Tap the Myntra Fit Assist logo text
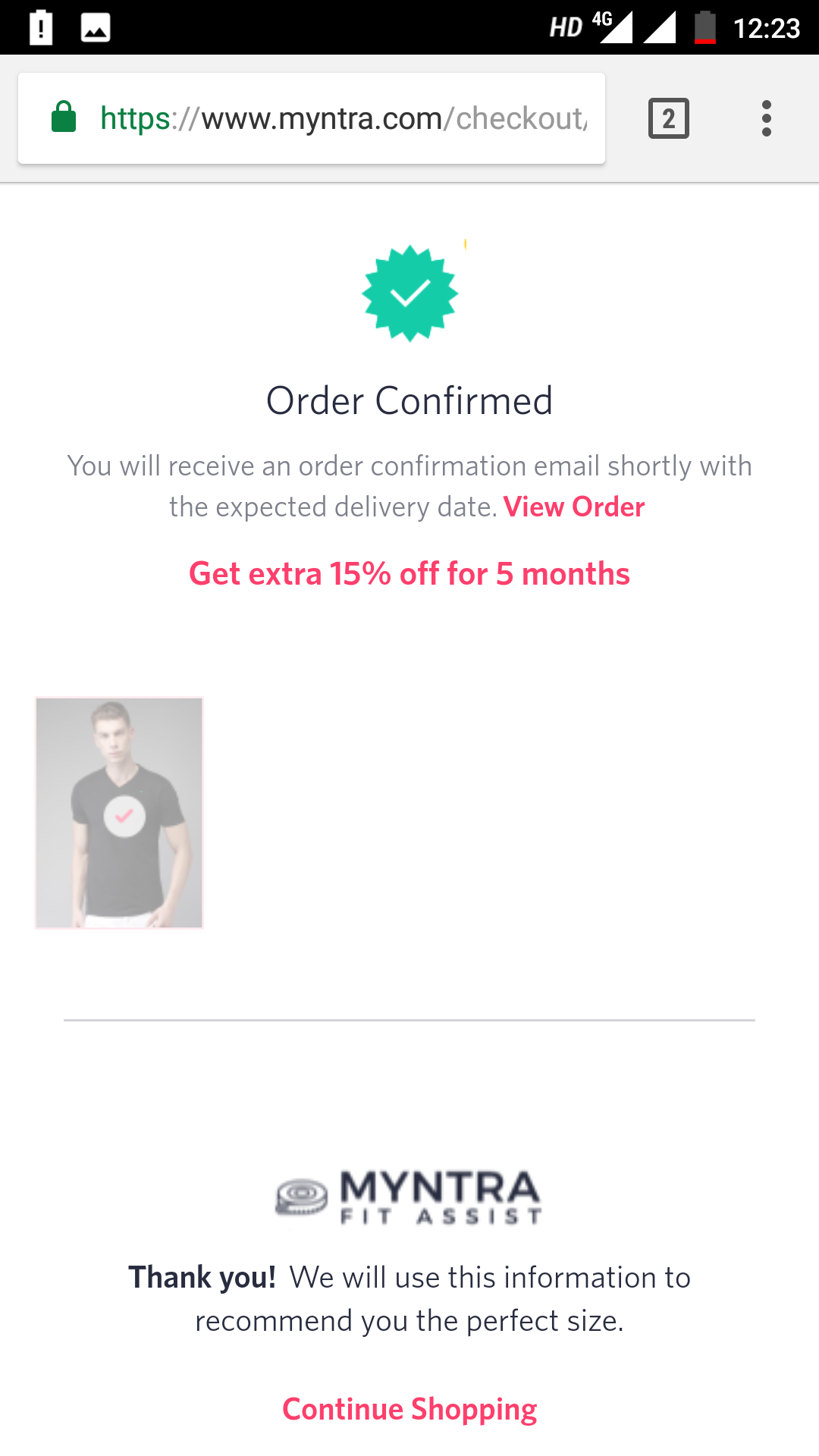Screen dimensions: 819x1456 (x=441, y=1197)
